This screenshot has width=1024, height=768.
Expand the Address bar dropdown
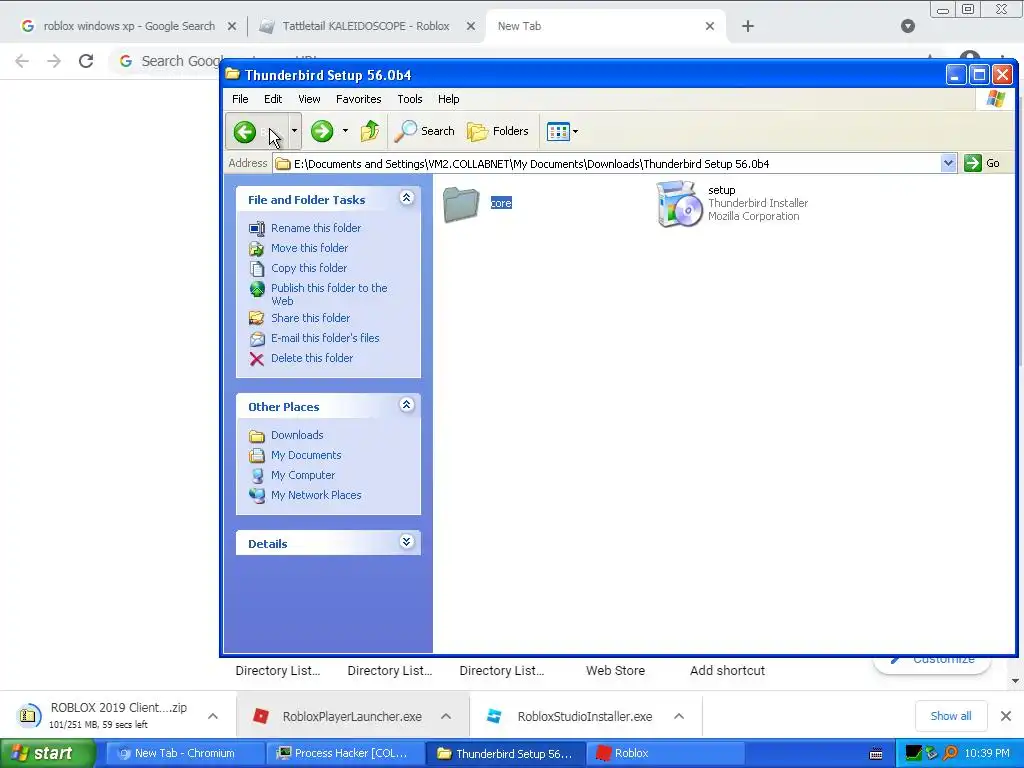pyautogui.click(x=948, y=163)
